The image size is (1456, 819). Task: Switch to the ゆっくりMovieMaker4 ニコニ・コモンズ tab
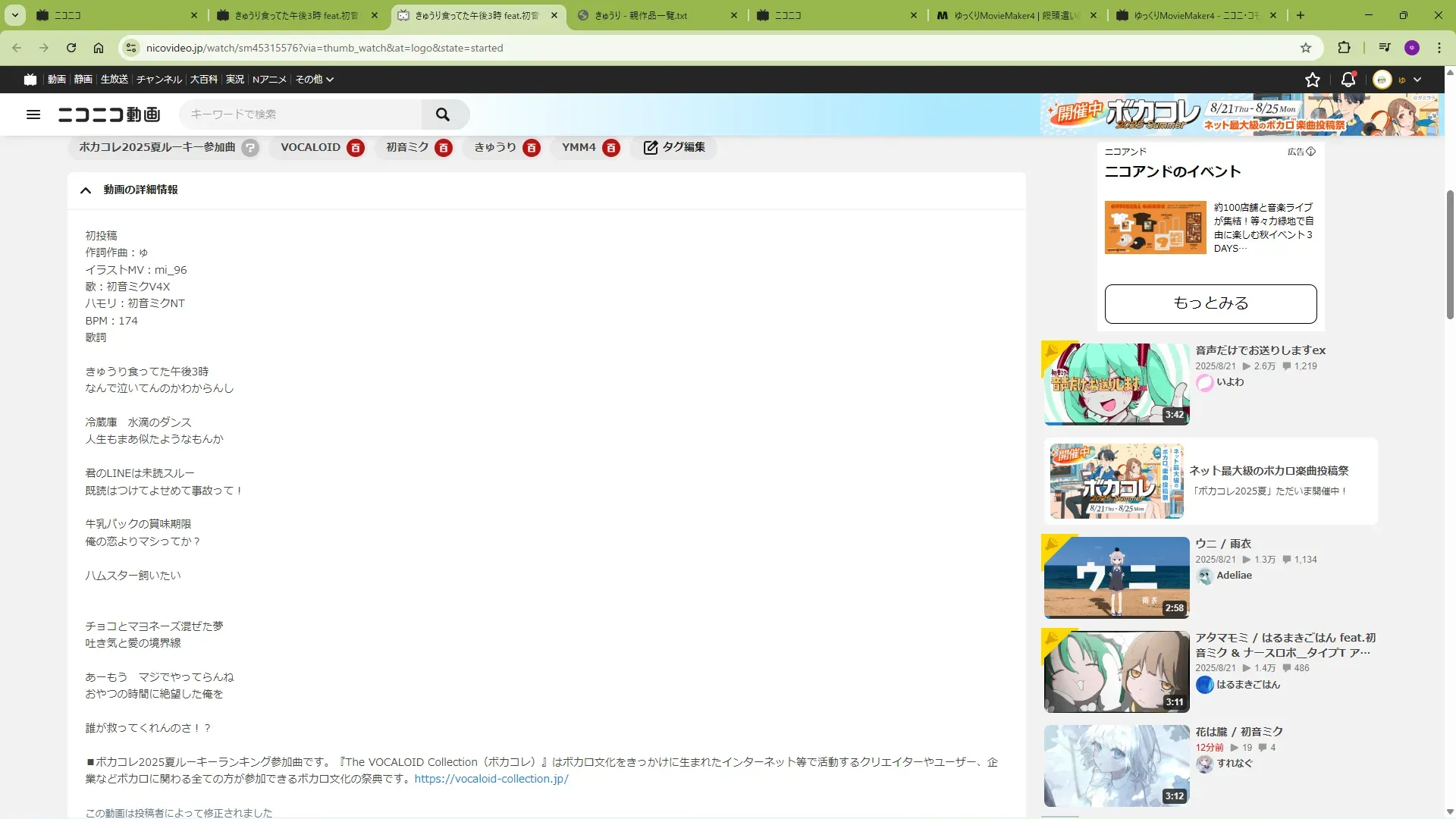coord(1196,15)
